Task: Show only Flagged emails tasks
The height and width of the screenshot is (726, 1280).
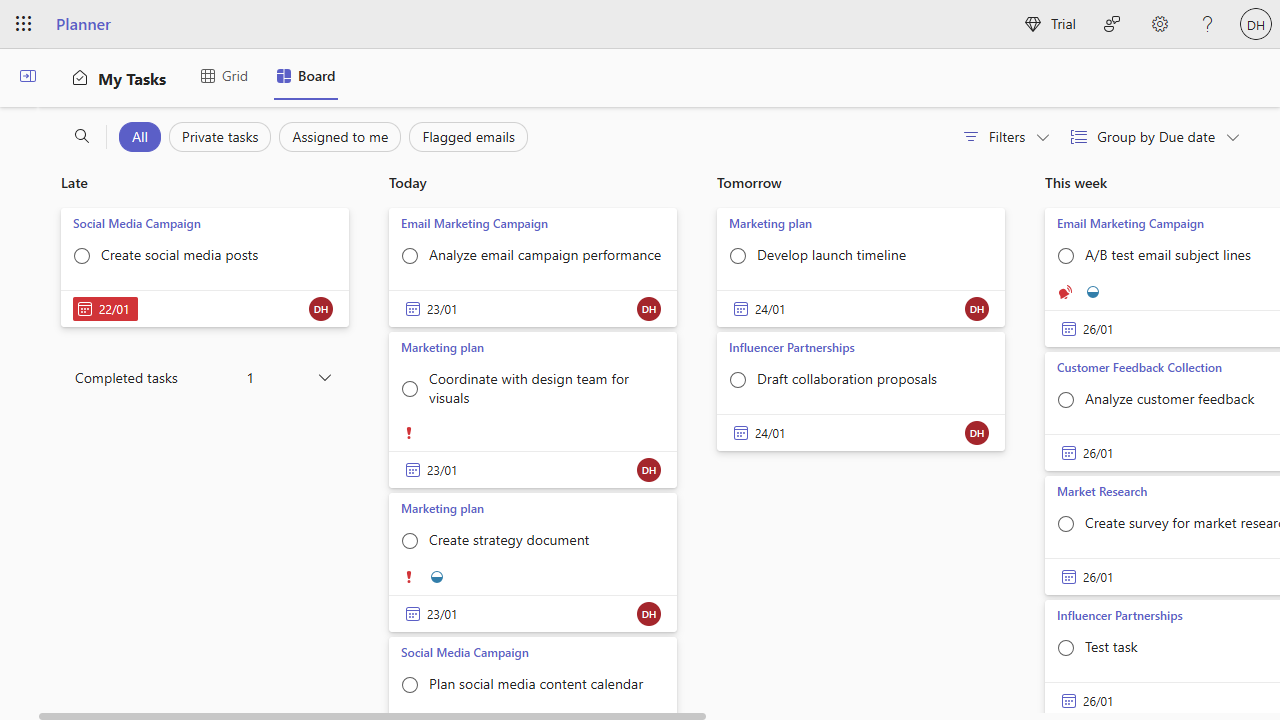Action: coord(468,137)
